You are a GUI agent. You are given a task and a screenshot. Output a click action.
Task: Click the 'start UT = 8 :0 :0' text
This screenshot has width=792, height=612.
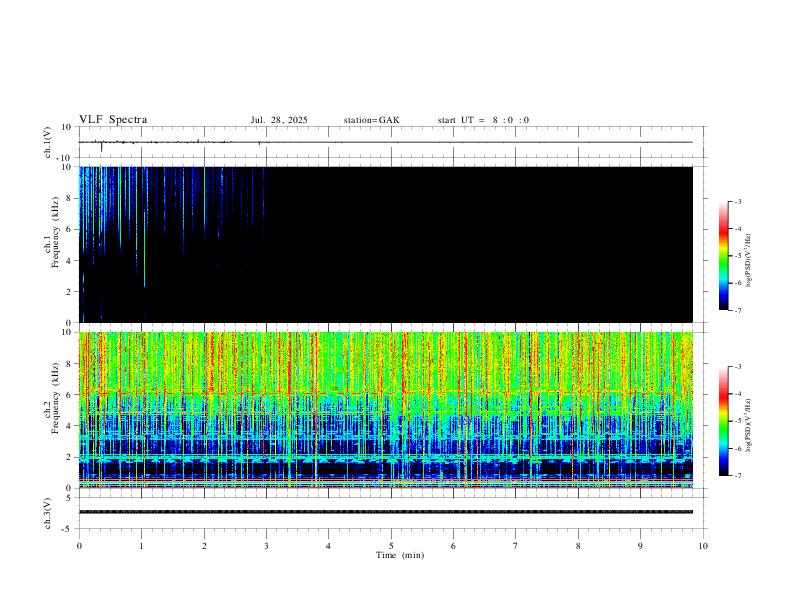483,120
